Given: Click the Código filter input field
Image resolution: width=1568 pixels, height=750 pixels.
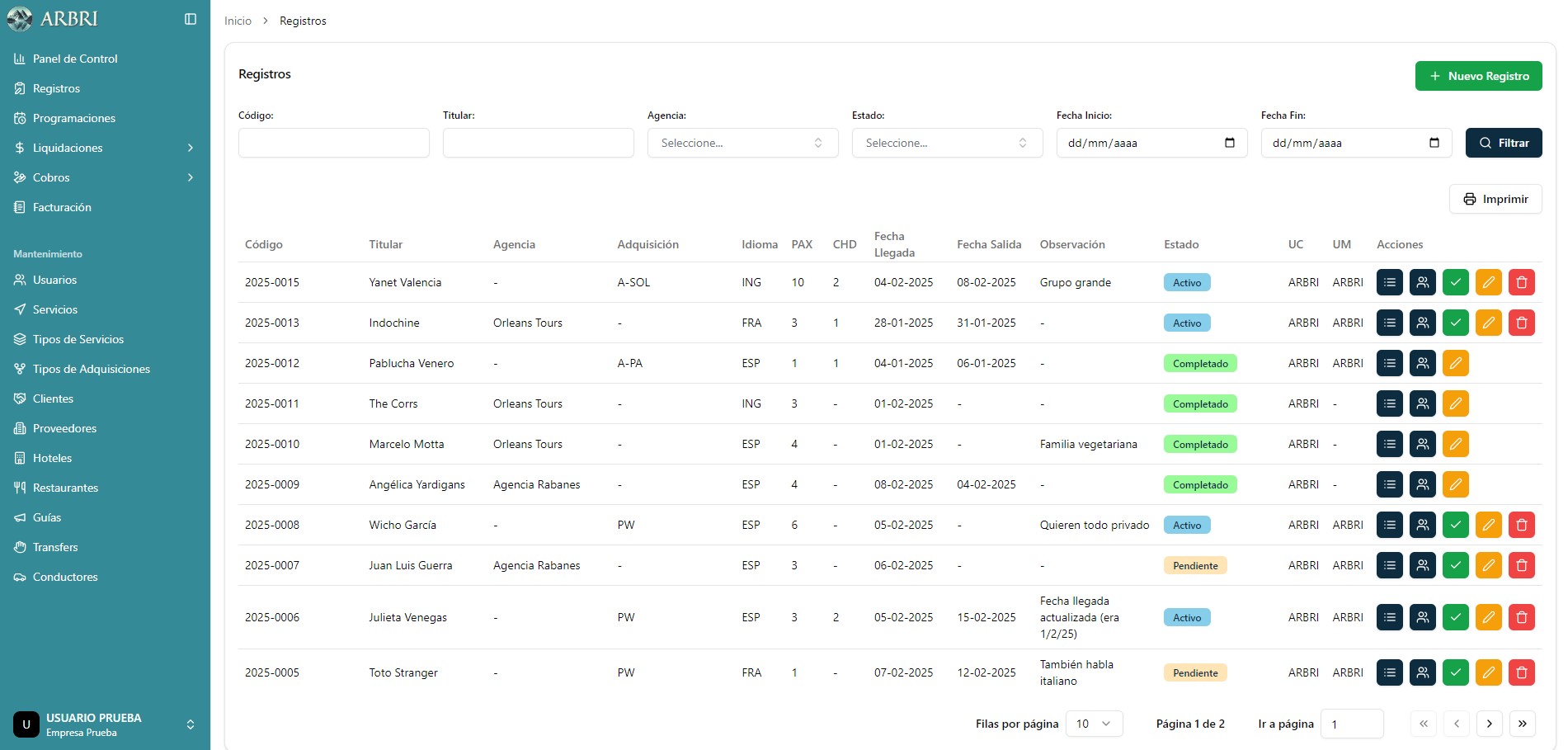Looking at the screenshot, I should (333, 143).
